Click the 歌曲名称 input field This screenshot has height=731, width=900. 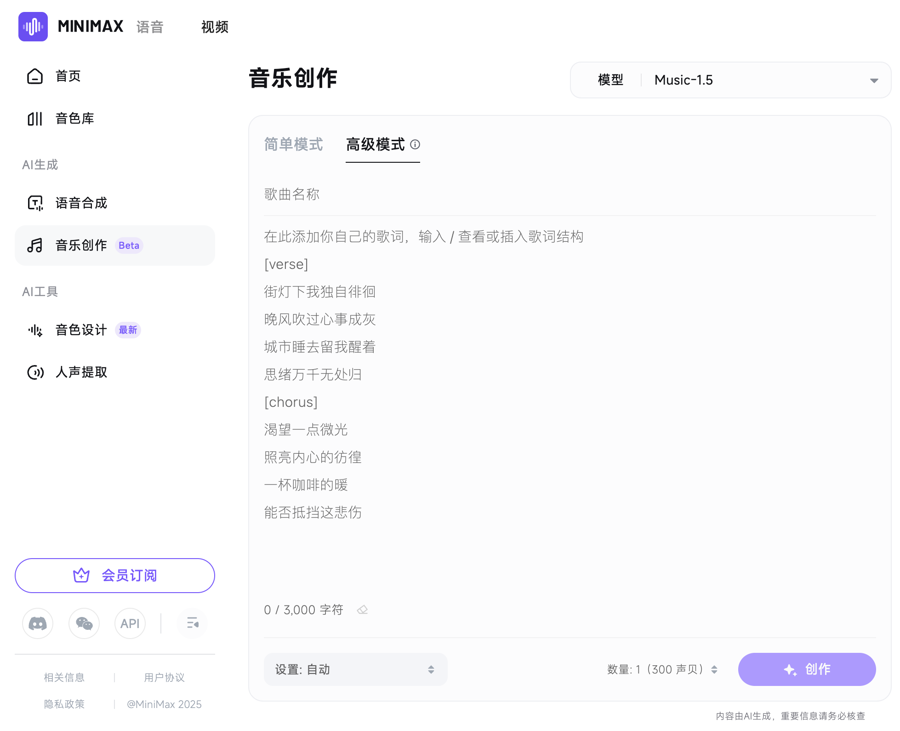[x=570, y=195]
